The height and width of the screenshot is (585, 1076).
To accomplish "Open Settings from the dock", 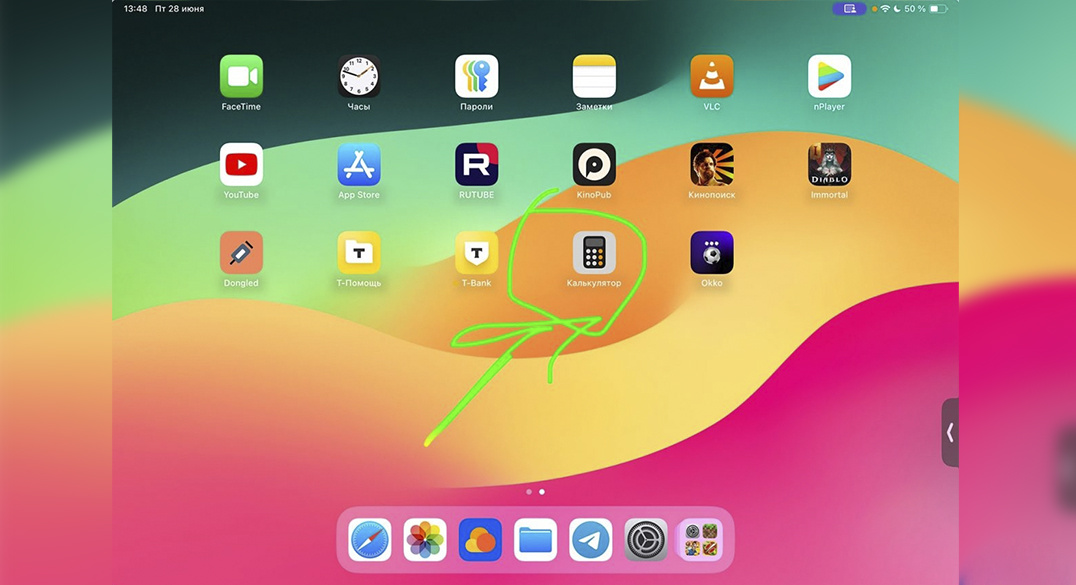I will point(646,540).
